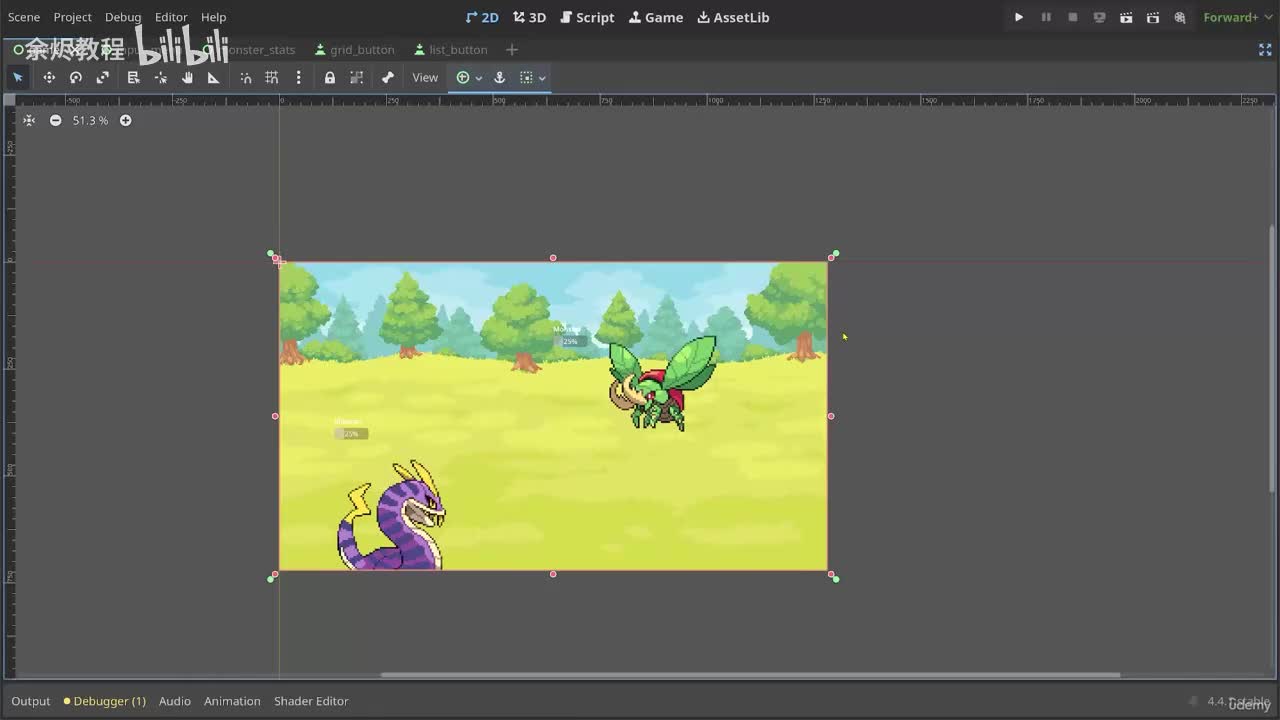Switch to the 3D workspace
Image resolution: width=1280 pixels, height=720 pixels.
529,17
